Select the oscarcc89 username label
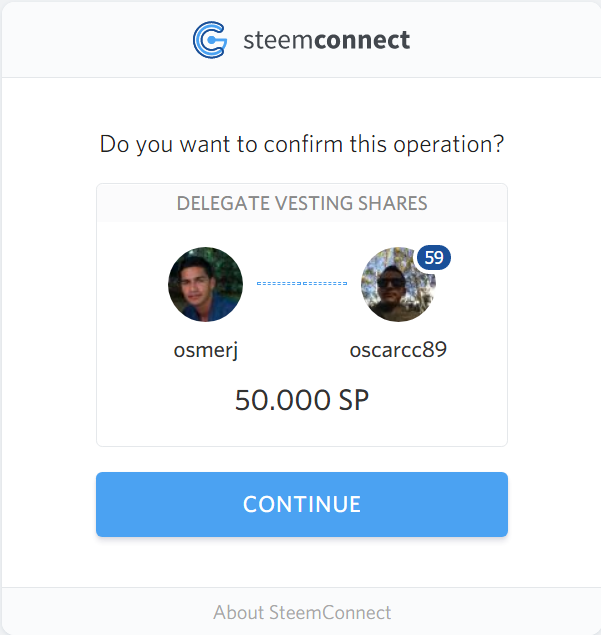 pyautogui.click(x=398, y=350)
